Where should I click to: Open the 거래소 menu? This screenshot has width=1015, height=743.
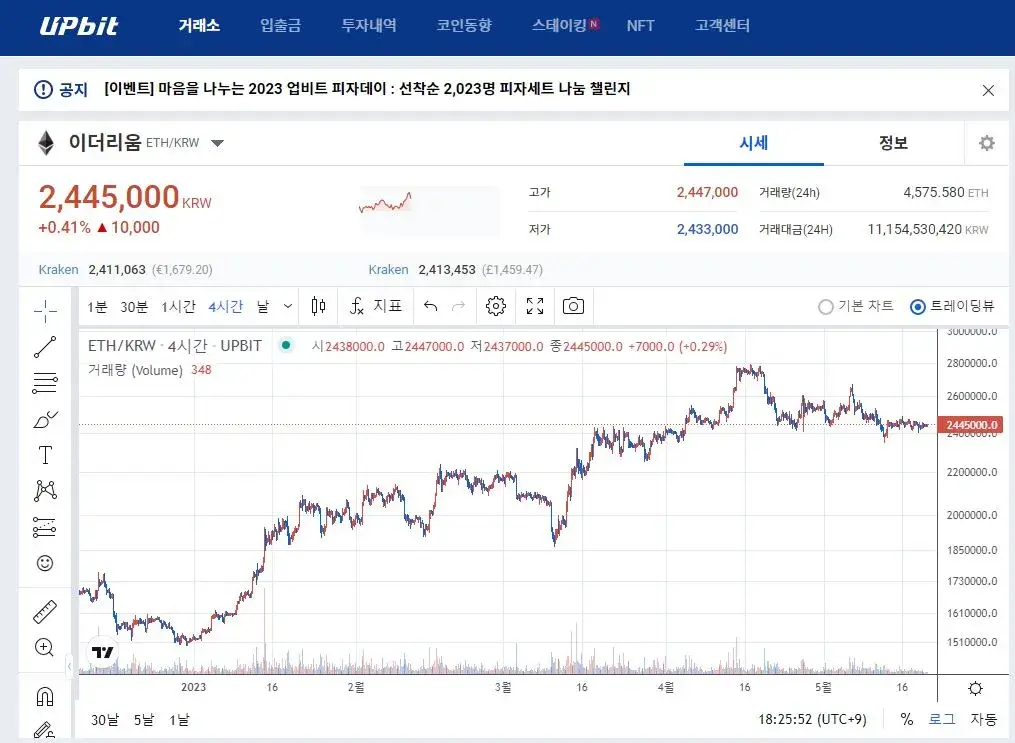(x=199, y=25)
